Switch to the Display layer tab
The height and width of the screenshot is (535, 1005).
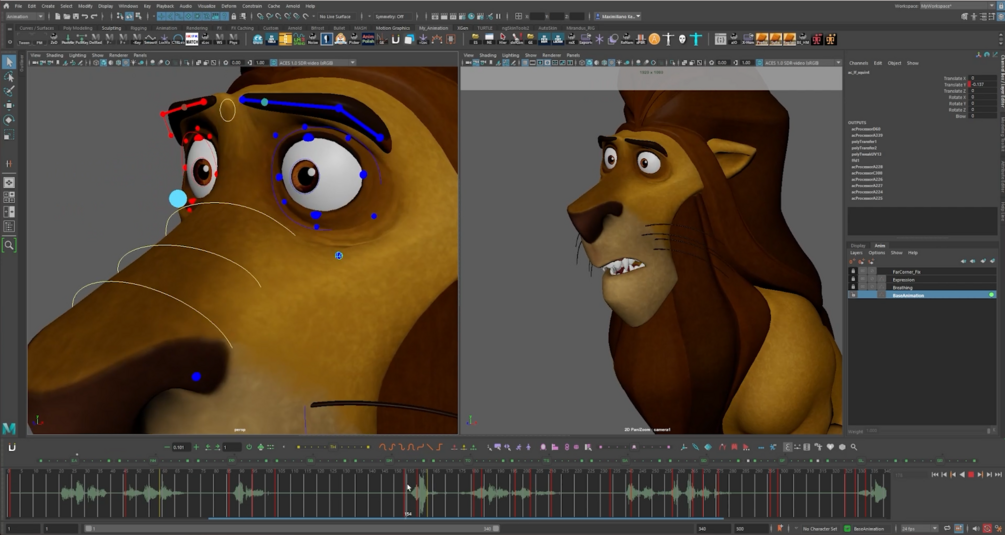tap(858, 245)
